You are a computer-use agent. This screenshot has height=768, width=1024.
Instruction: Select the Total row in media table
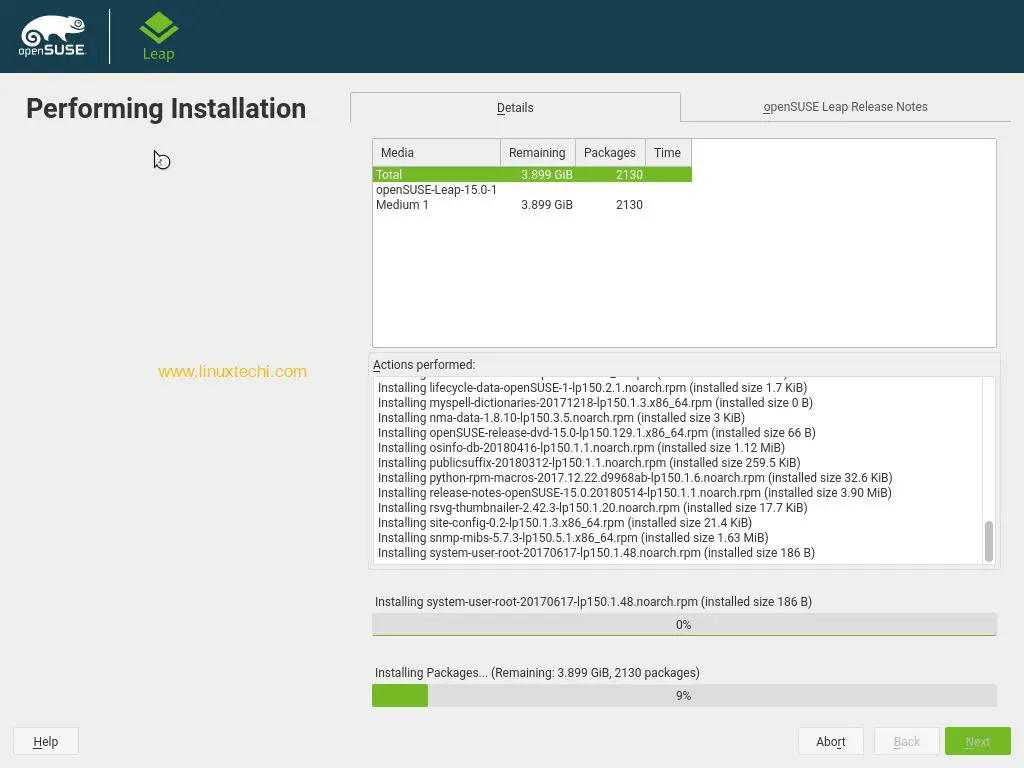532,174
